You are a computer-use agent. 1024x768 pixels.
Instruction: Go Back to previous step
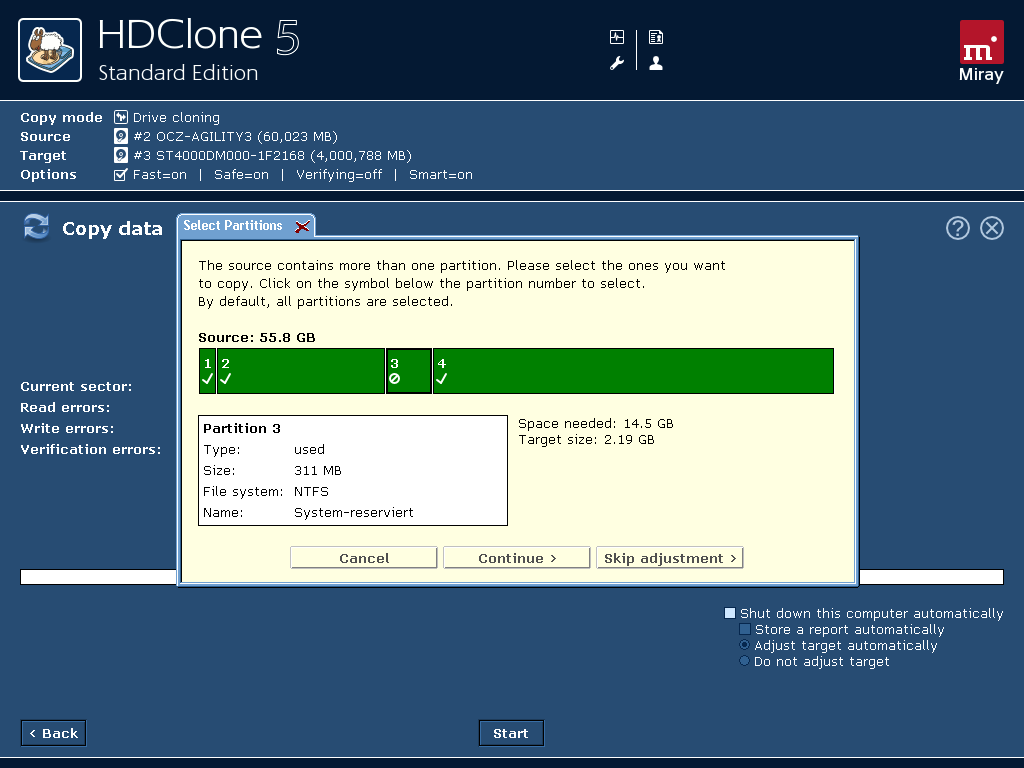(54, 733)
